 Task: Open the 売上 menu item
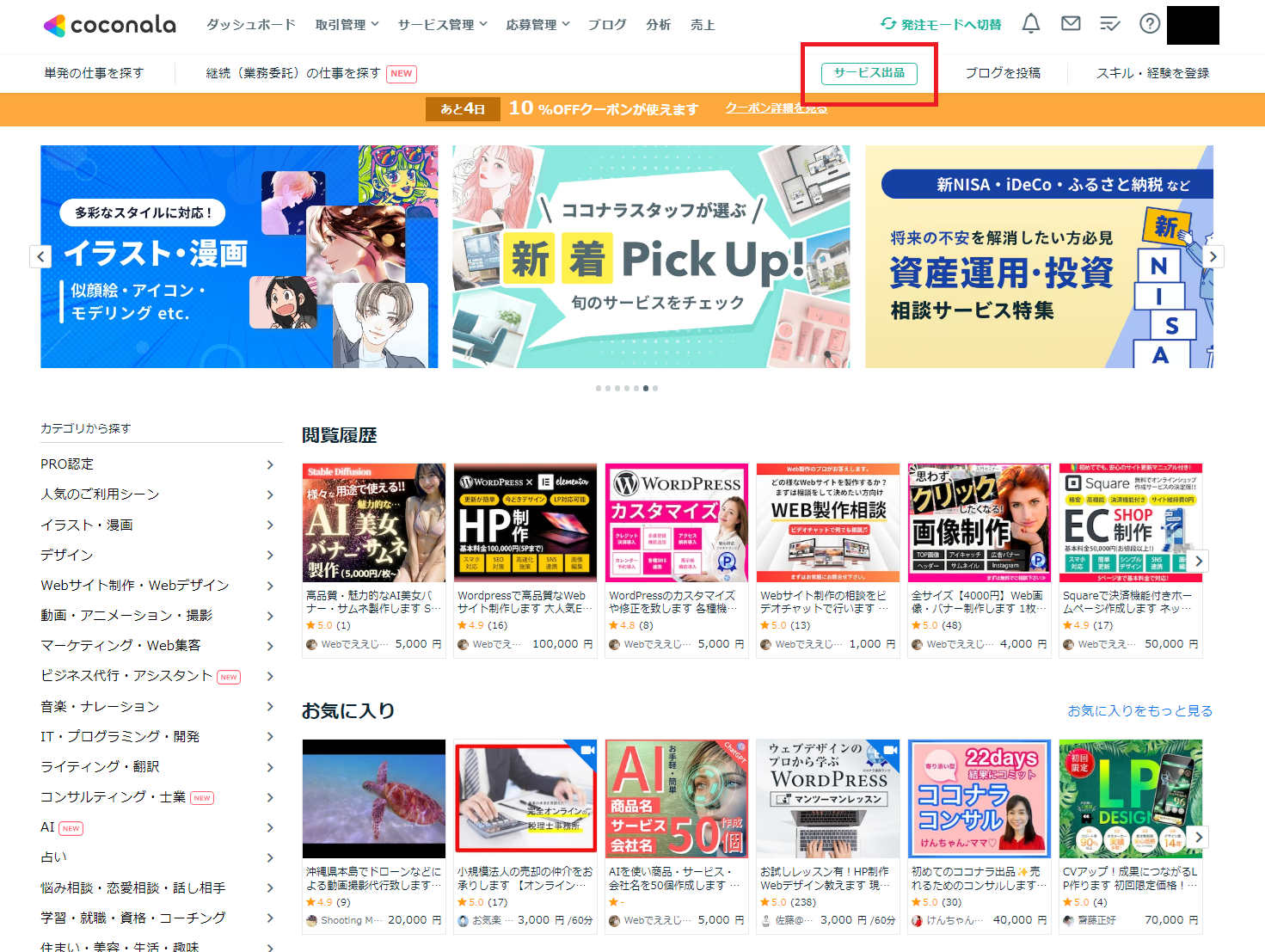coord(703,25)
